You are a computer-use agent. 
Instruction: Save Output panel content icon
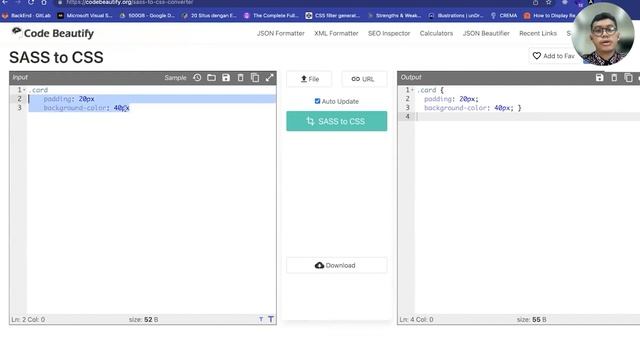tap(599, 78)
